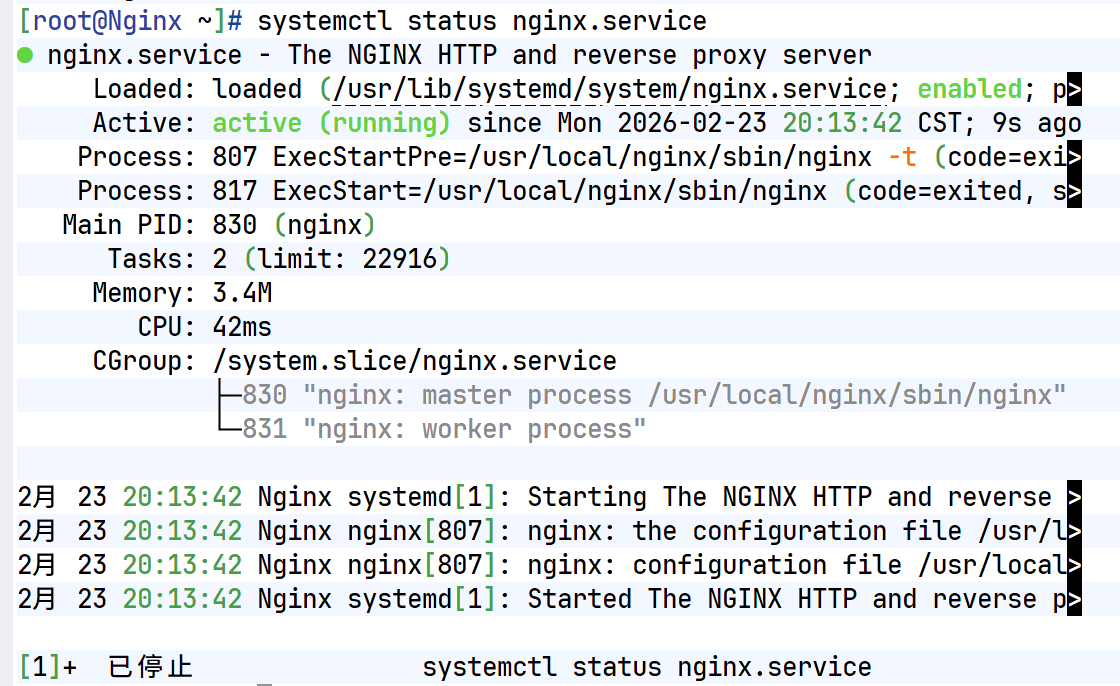Click the 'active (running)' status text

point(331,123)
